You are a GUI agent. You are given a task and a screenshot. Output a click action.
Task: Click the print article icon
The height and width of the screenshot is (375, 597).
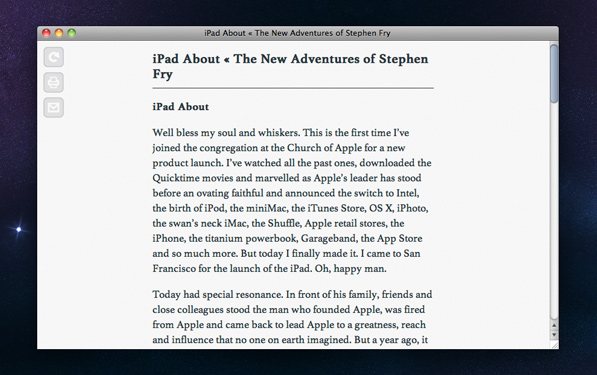(54, 83)
